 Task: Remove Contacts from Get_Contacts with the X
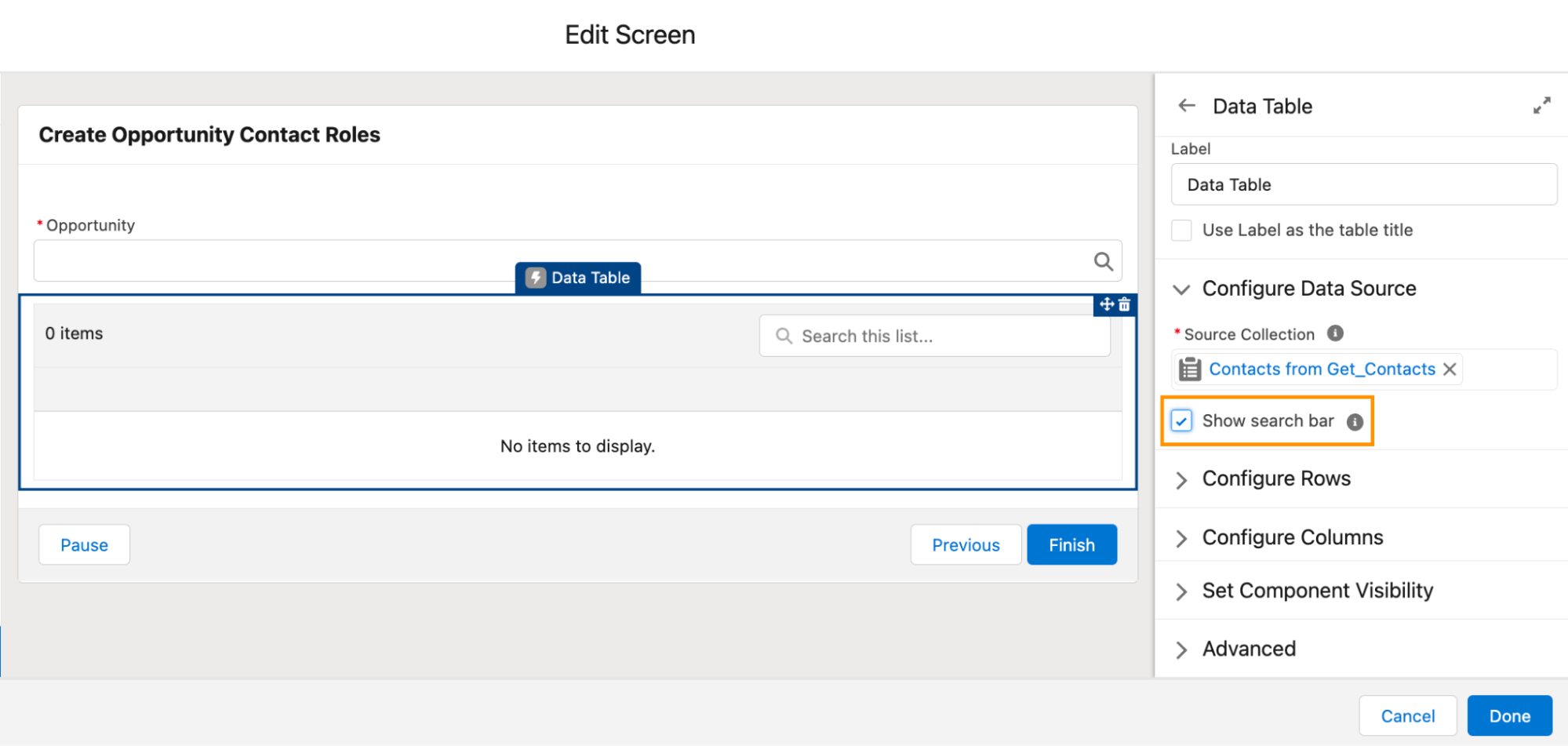1450,369
